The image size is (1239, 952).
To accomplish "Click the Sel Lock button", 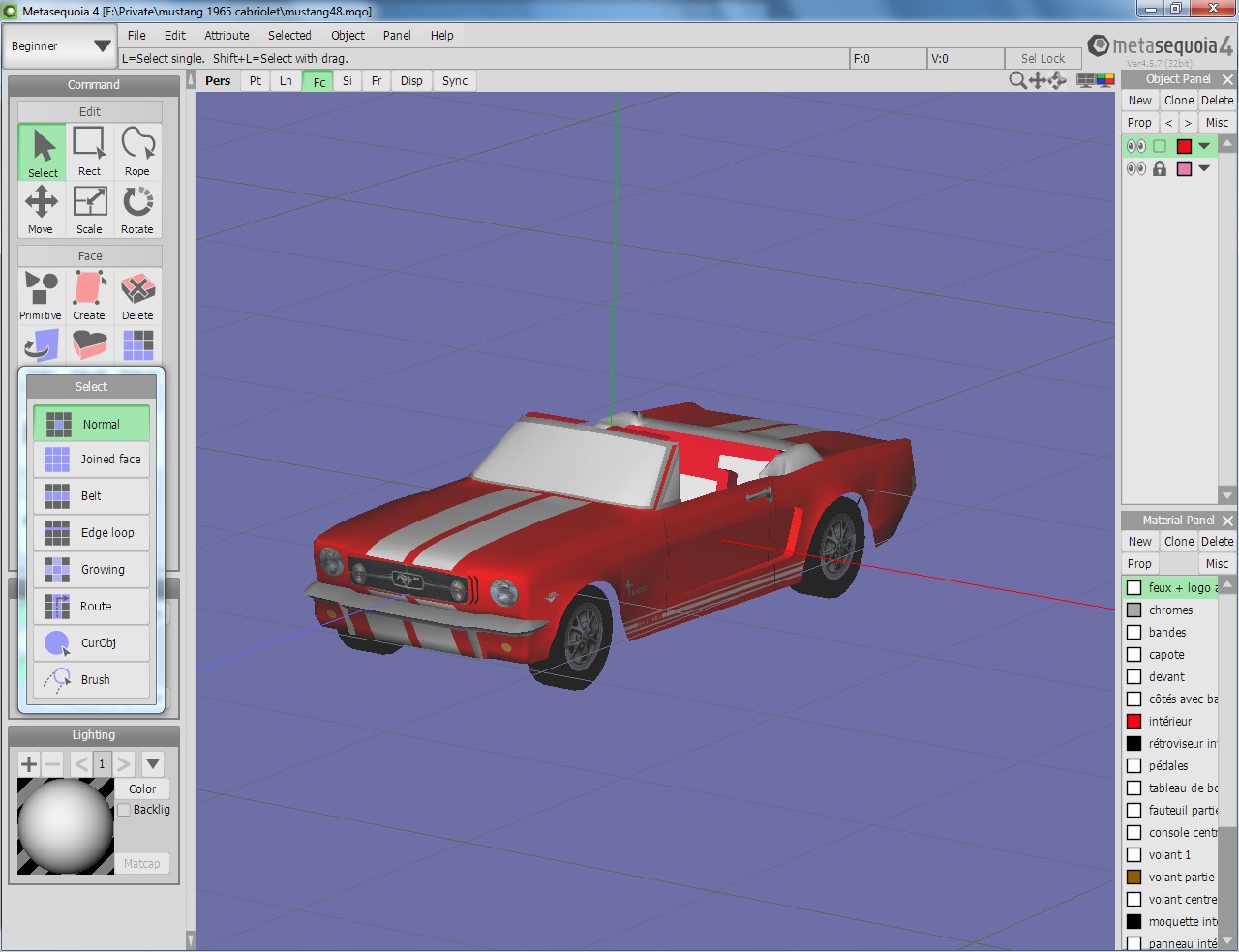I will 1043,59.
